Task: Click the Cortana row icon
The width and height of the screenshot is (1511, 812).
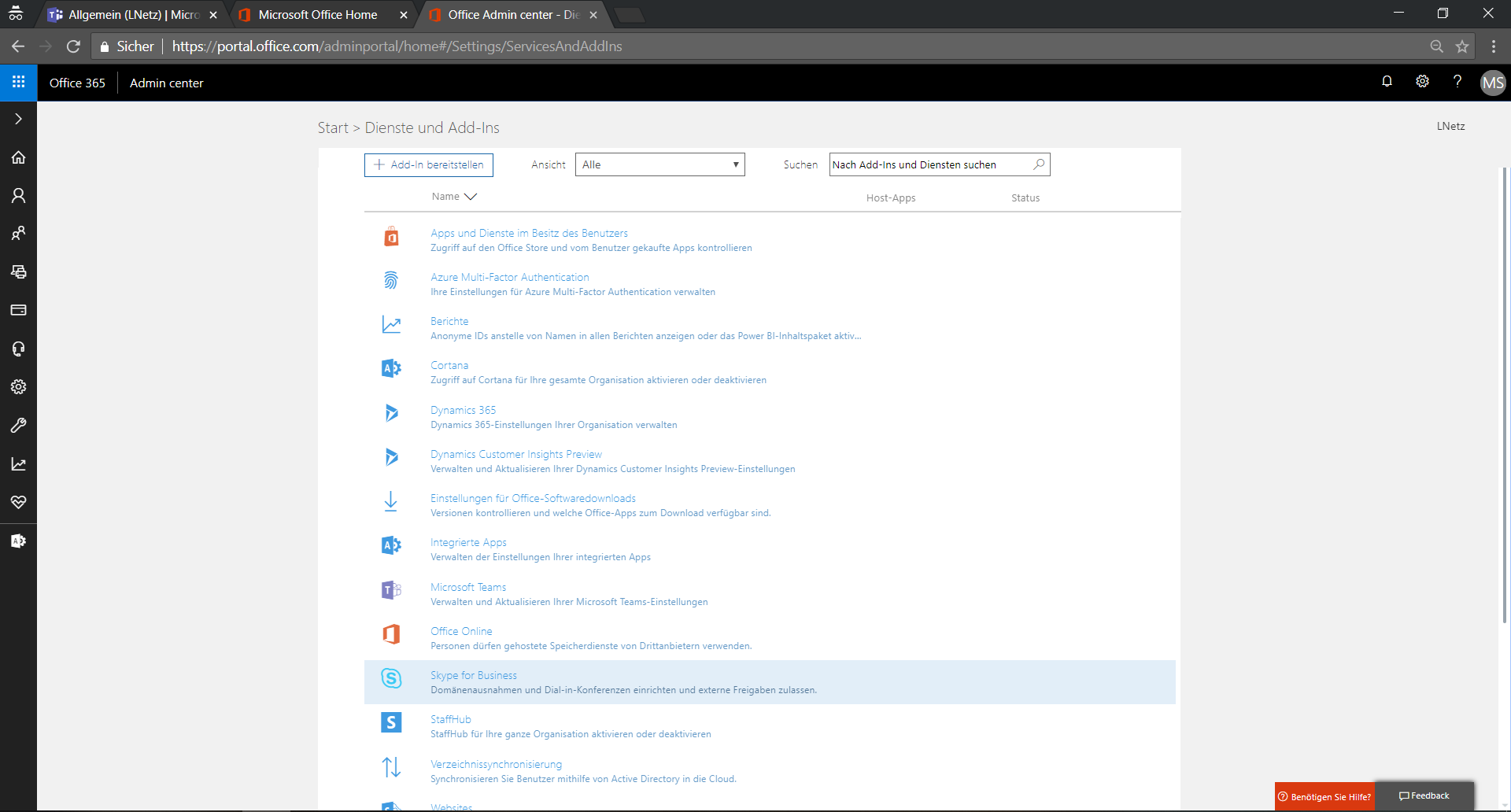Action: 391,368
